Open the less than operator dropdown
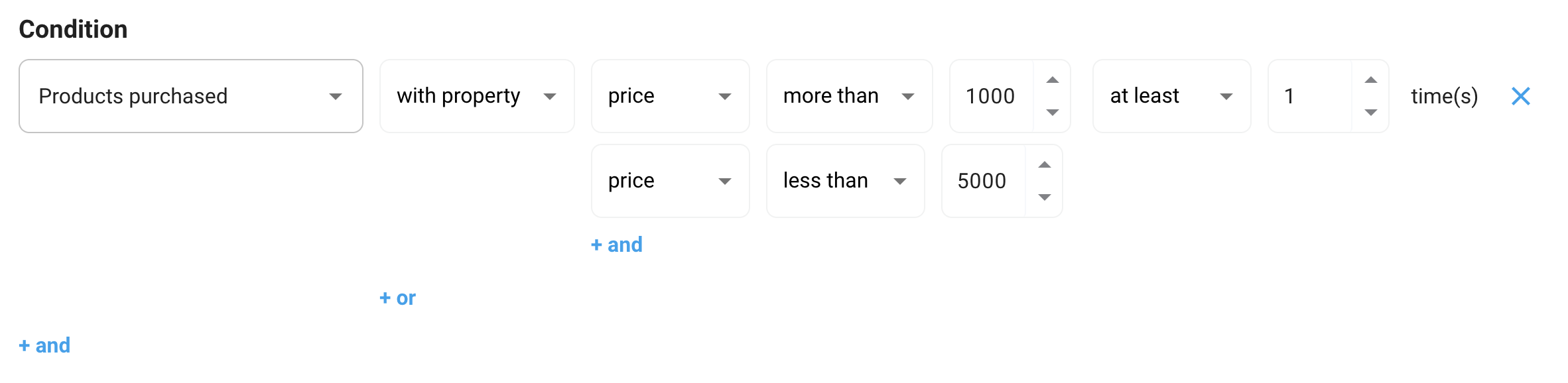The image size is (1568, 383). pos(844,181)
